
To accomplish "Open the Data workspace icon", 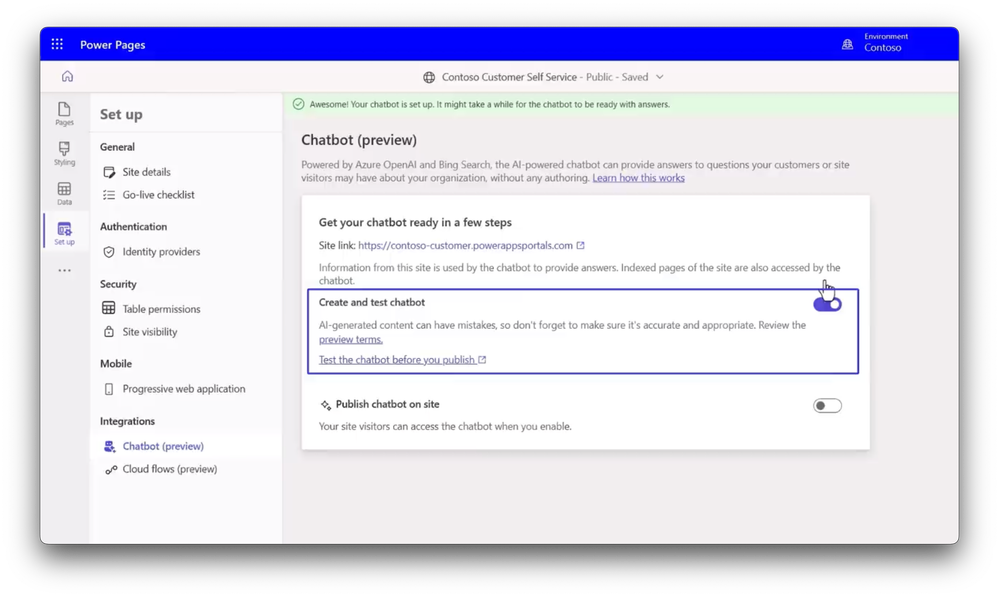I will (x=64, y=194).
